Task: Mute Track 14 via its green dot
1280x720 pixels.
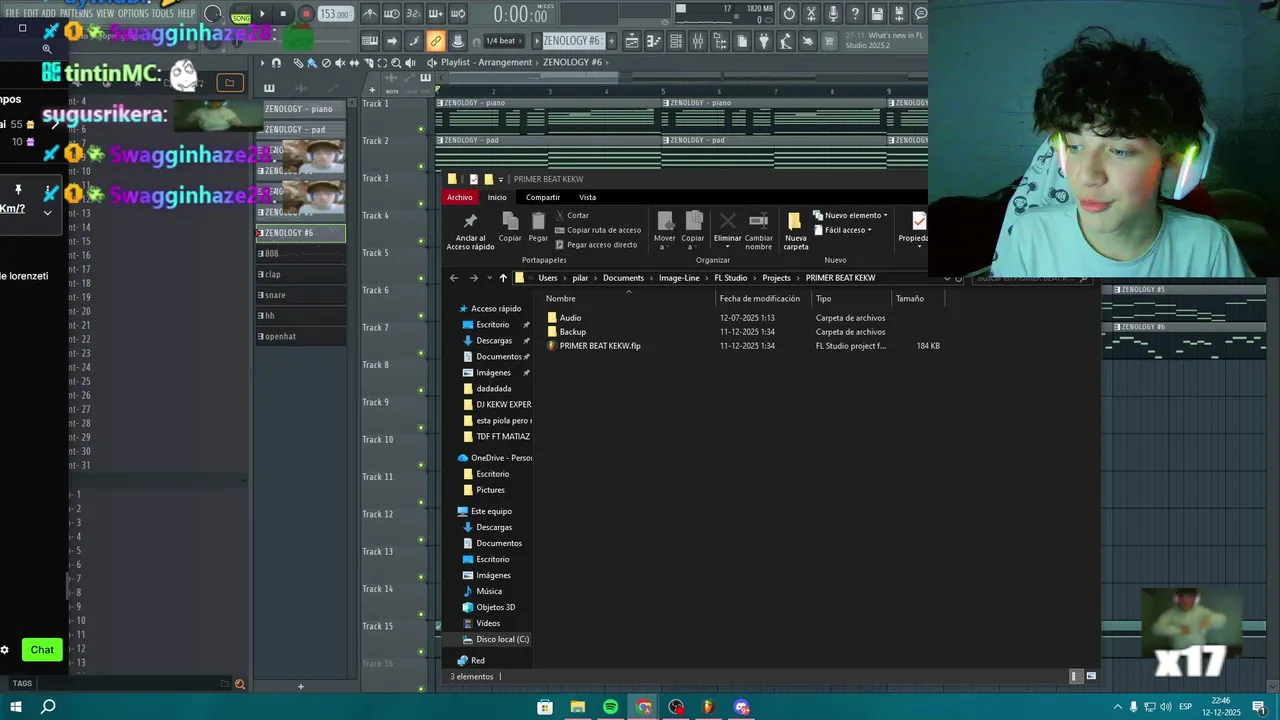Action: pos(421,614)
